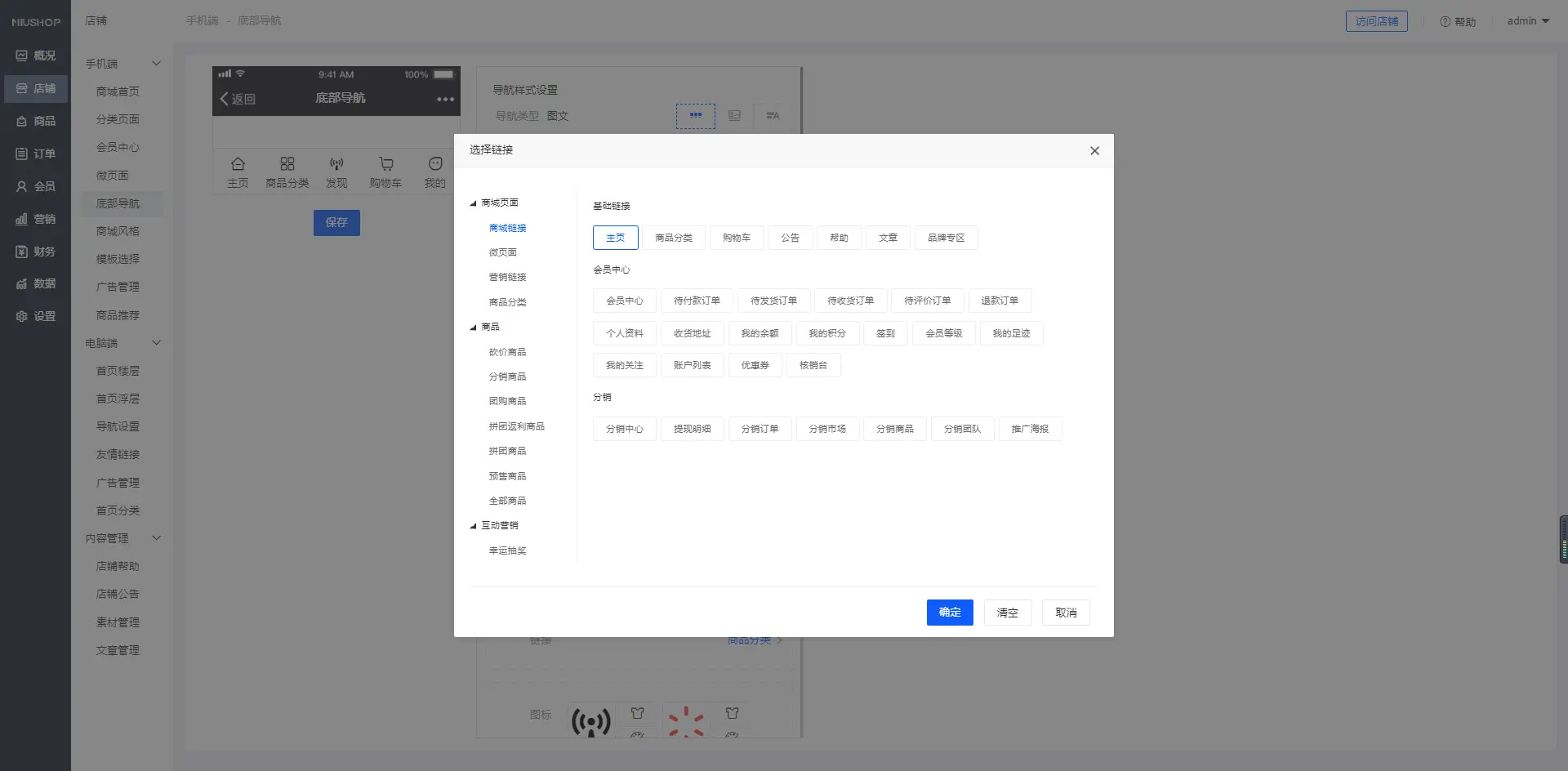
Task: Select the 购物车 link option
Action: click(736, 238)
